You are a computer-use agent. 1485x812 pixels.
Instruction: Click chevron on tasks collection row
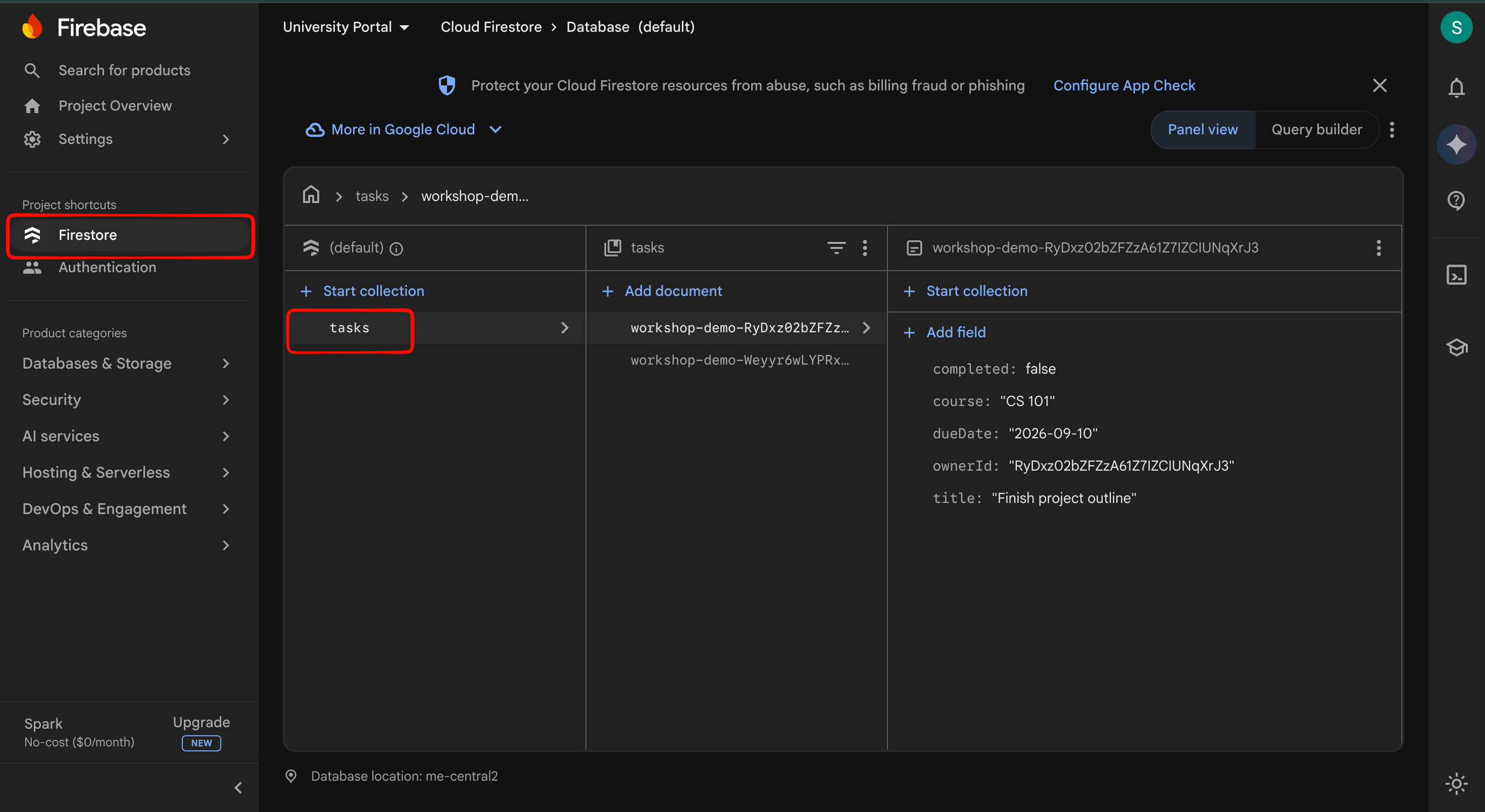pyautogui.click(x=564, y=328)
